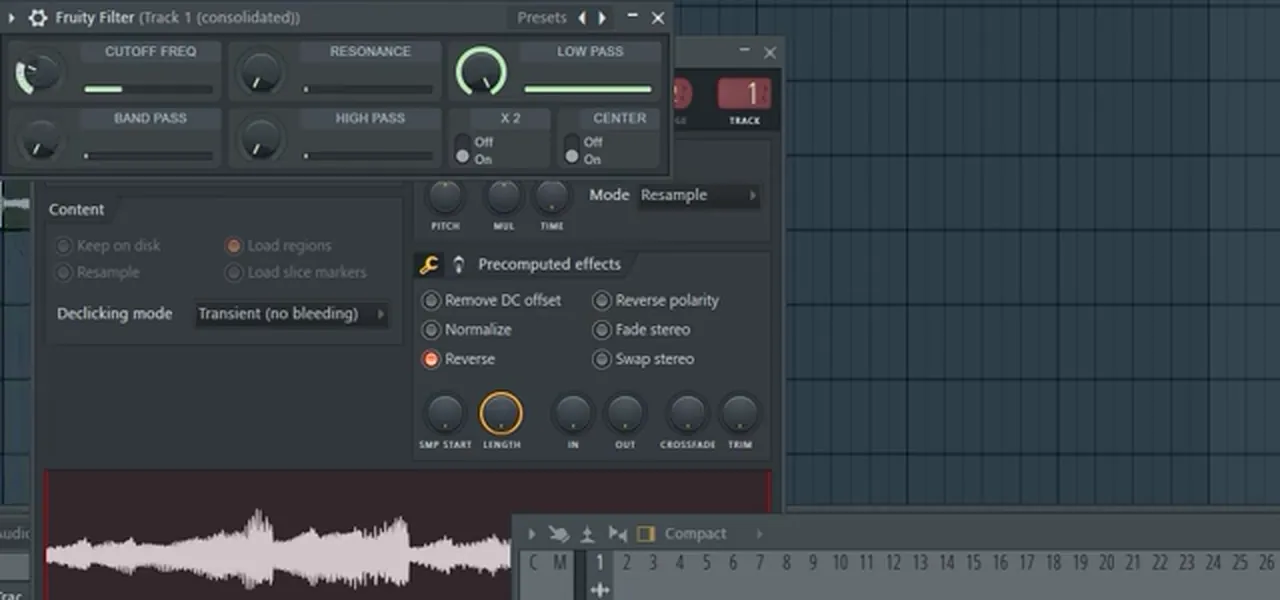
Task: Click the fade OUT knob
Action: click(625, 413)
